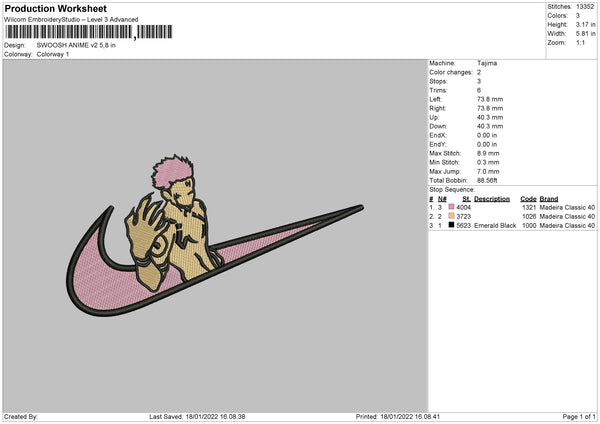
Task: Click the 'EndY:' label
Action: click(438, 144)
